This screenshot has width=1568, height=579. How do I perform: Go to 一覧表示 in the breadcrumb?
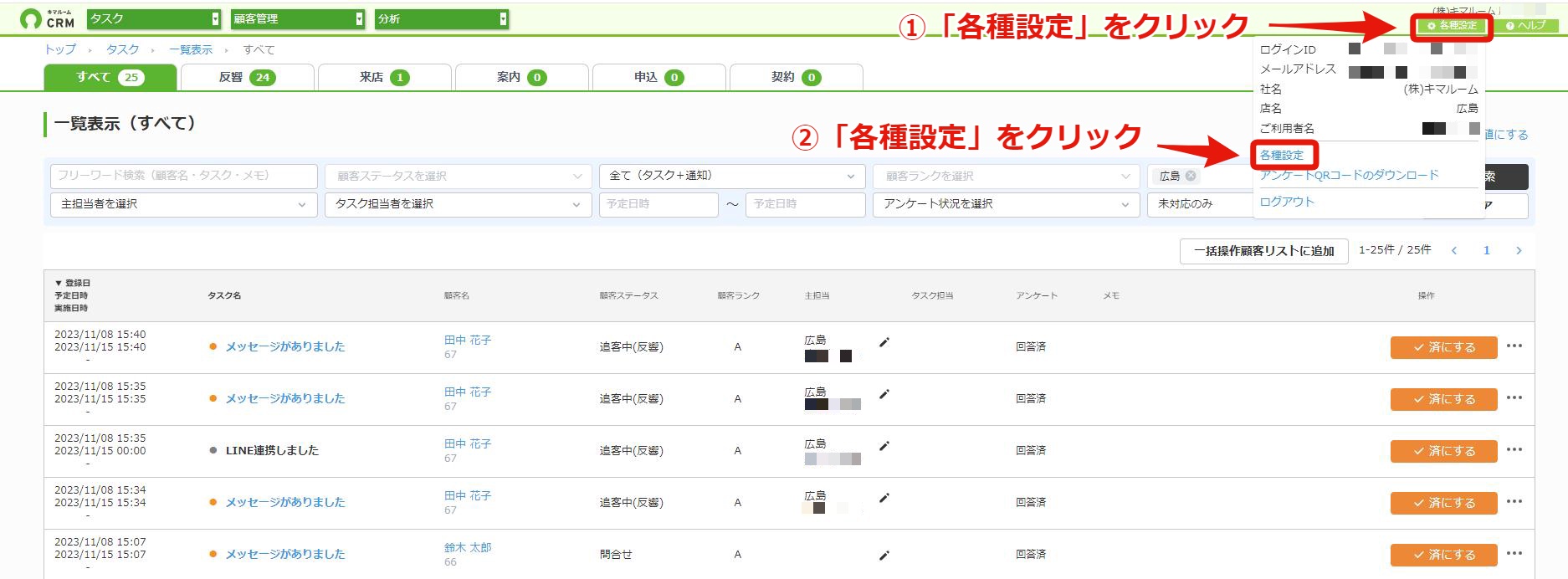click(191, 49)
